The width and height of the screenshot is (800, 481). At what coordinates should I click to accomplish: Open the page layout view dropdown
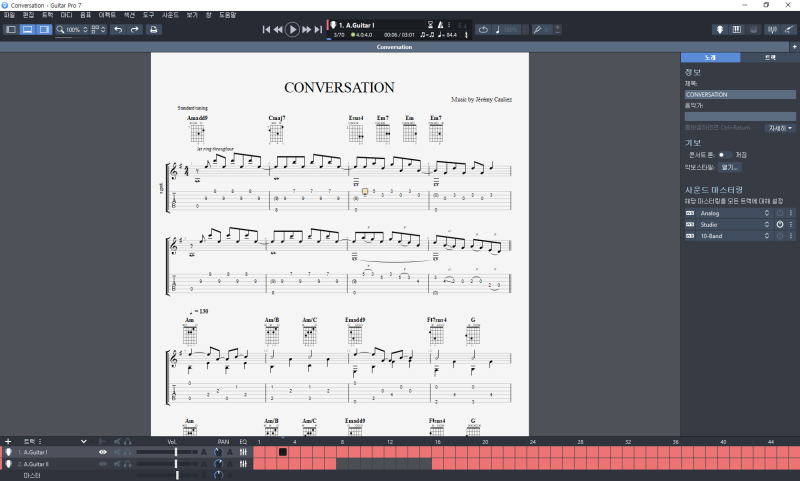98,30
